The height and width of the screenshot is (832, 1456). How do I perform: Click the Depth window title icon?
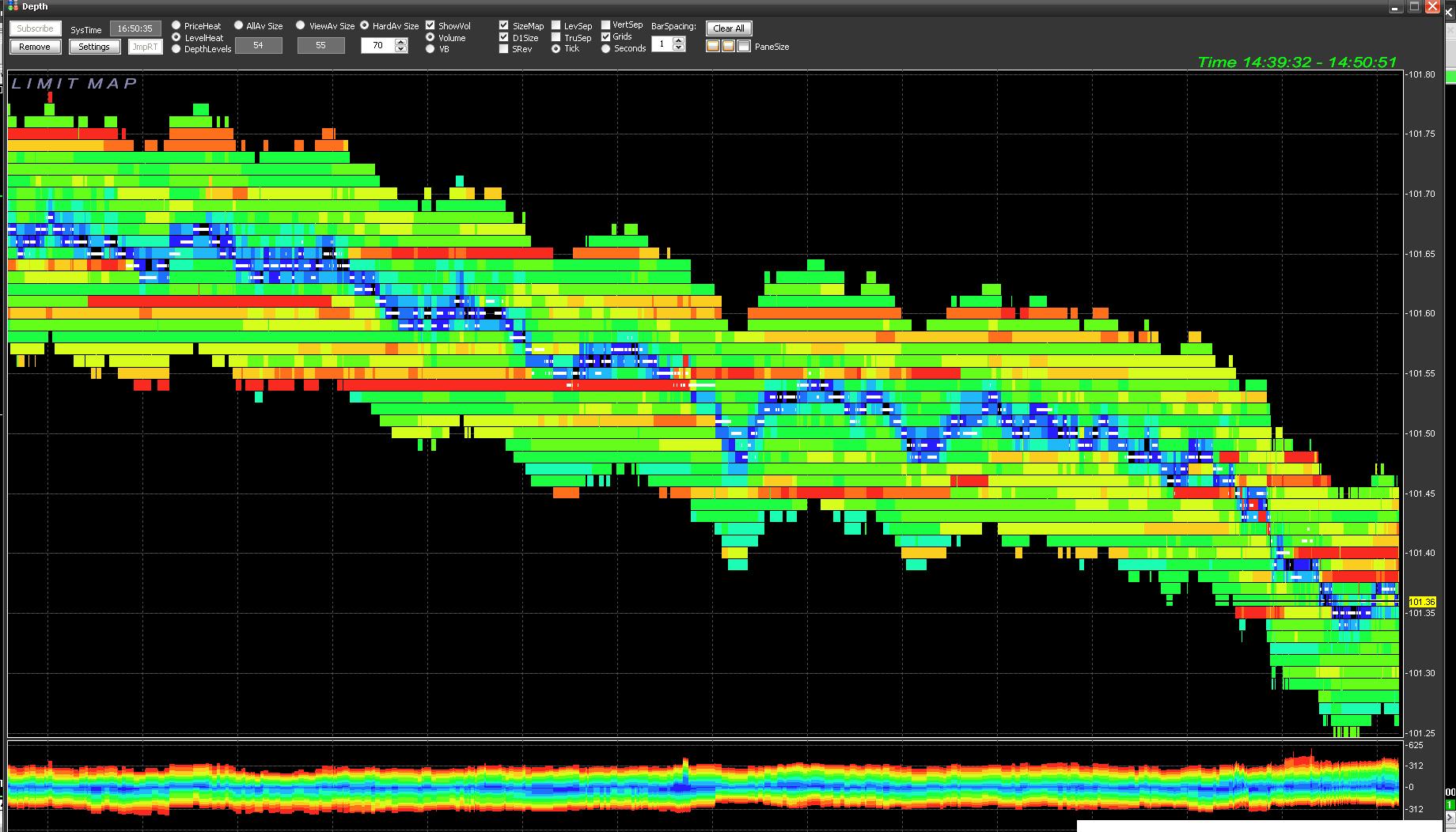tap(12, 6)
